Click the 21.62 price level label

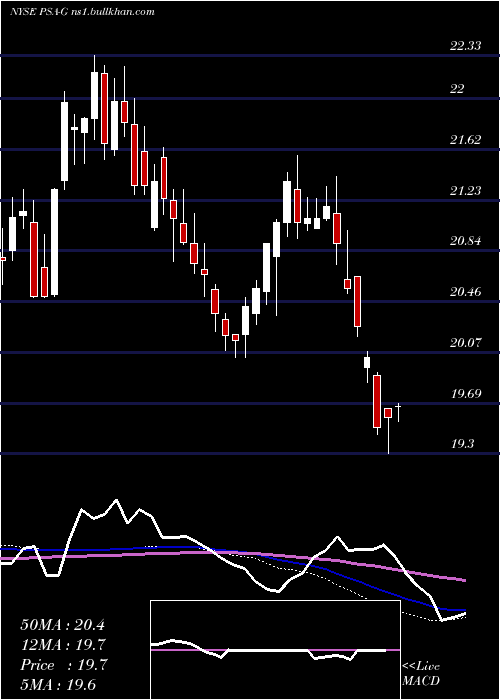coord(466,140)
